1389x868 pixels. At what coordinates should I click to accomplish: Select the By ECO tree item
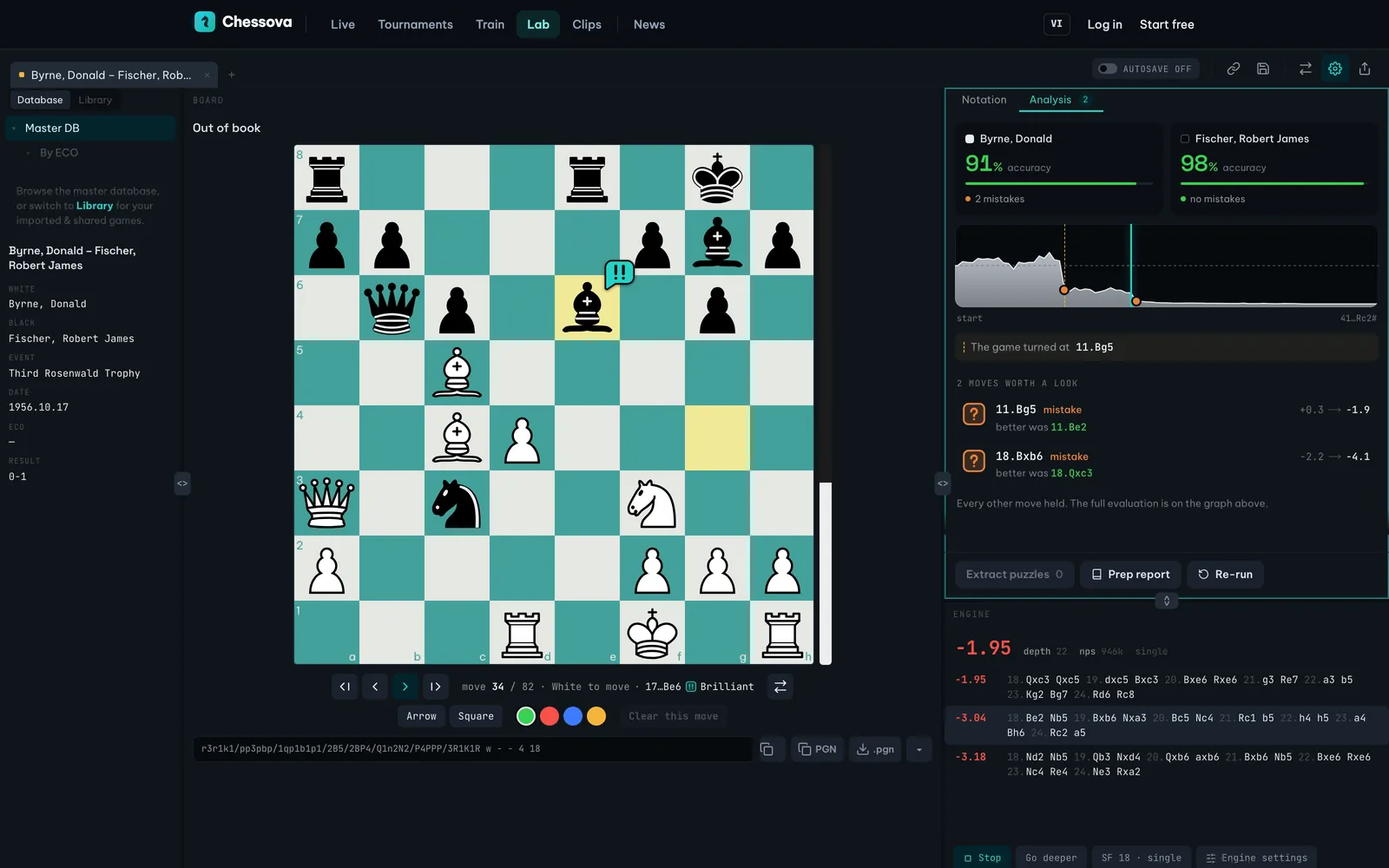(59, 153)
